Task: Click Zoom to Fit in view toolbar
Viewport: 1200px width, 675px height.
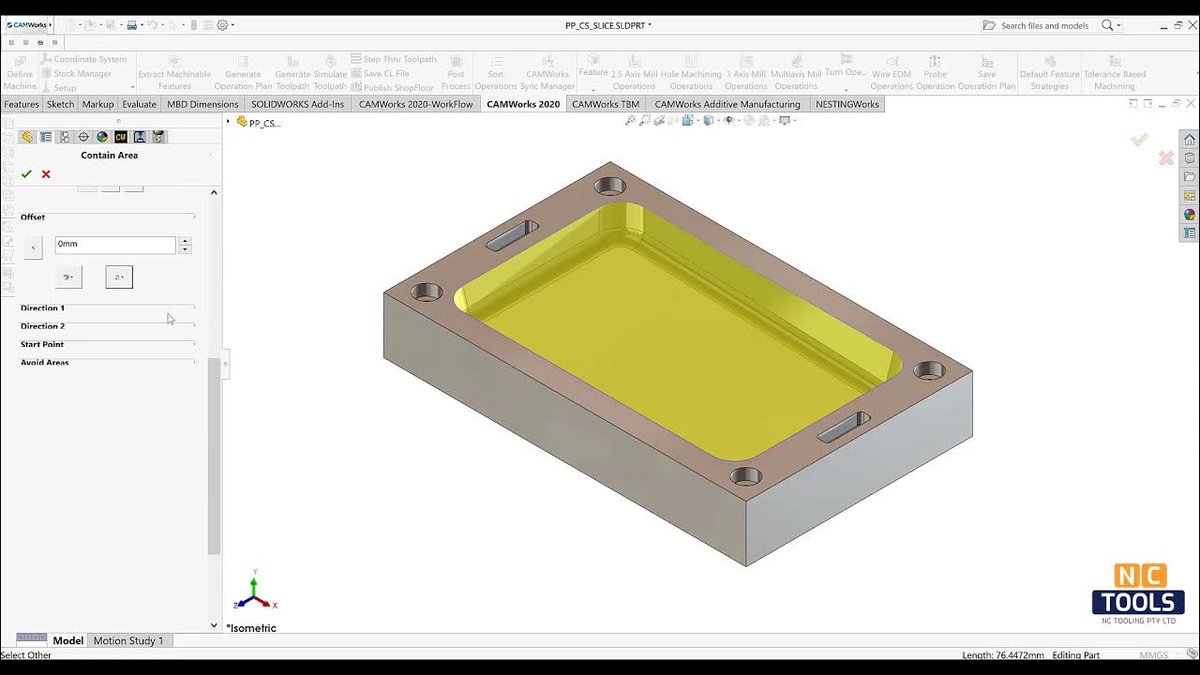Action: [x=630, y=121]
